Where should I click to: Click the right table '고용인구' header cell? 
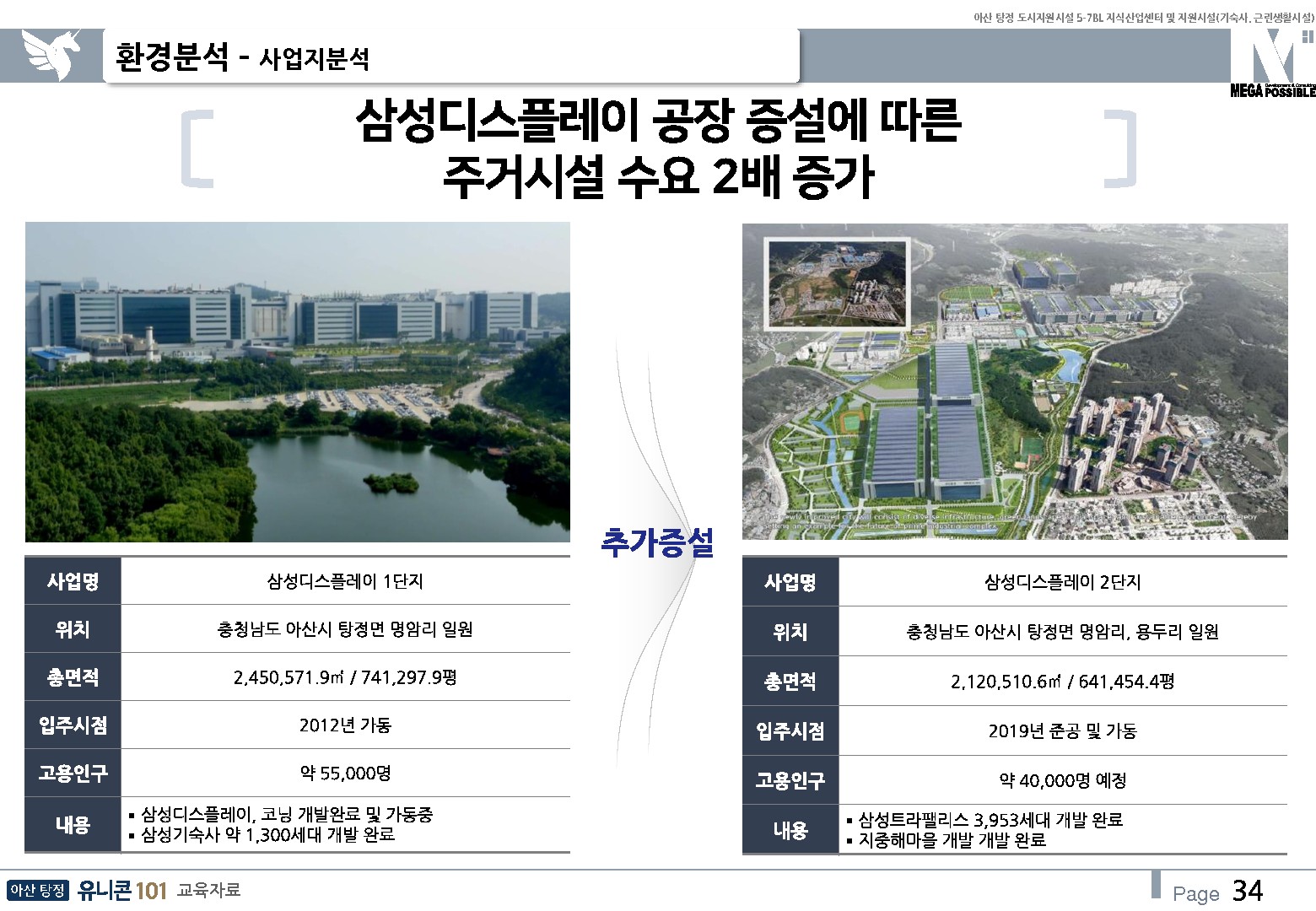coord(790,781)
